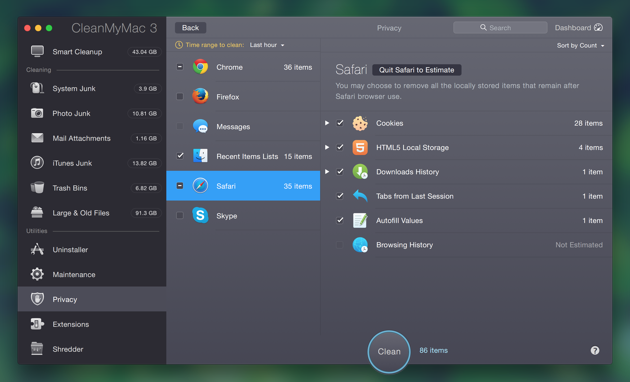Image resolution: width=630 pixels, height=382 pixels.
Task: Expand the HTML5 Local Storage triangle
Action: pos(327,147)
